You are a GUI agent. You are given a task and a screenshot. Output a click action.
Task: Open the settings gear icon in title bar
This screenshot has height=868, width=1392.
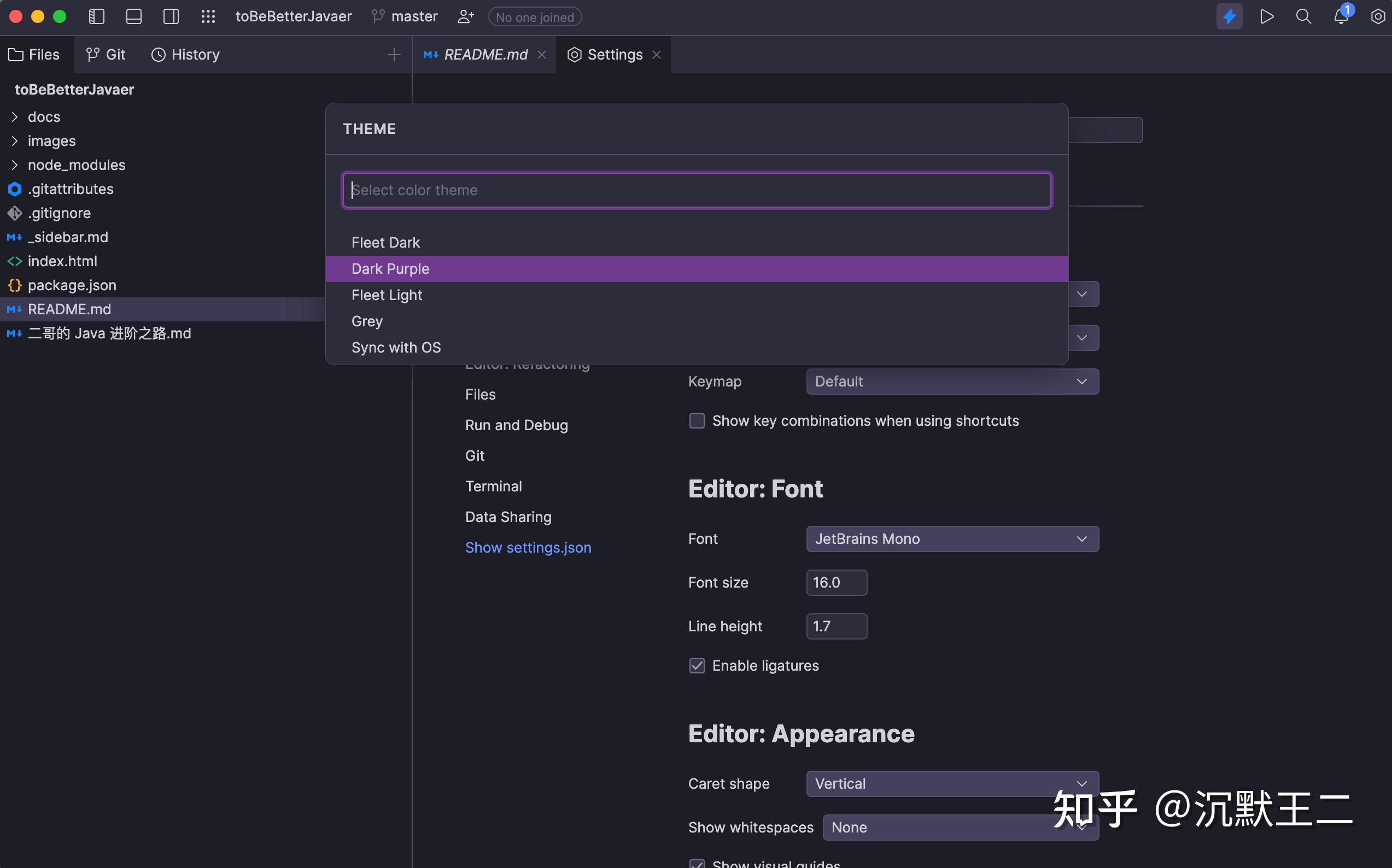coord(1378,16)
